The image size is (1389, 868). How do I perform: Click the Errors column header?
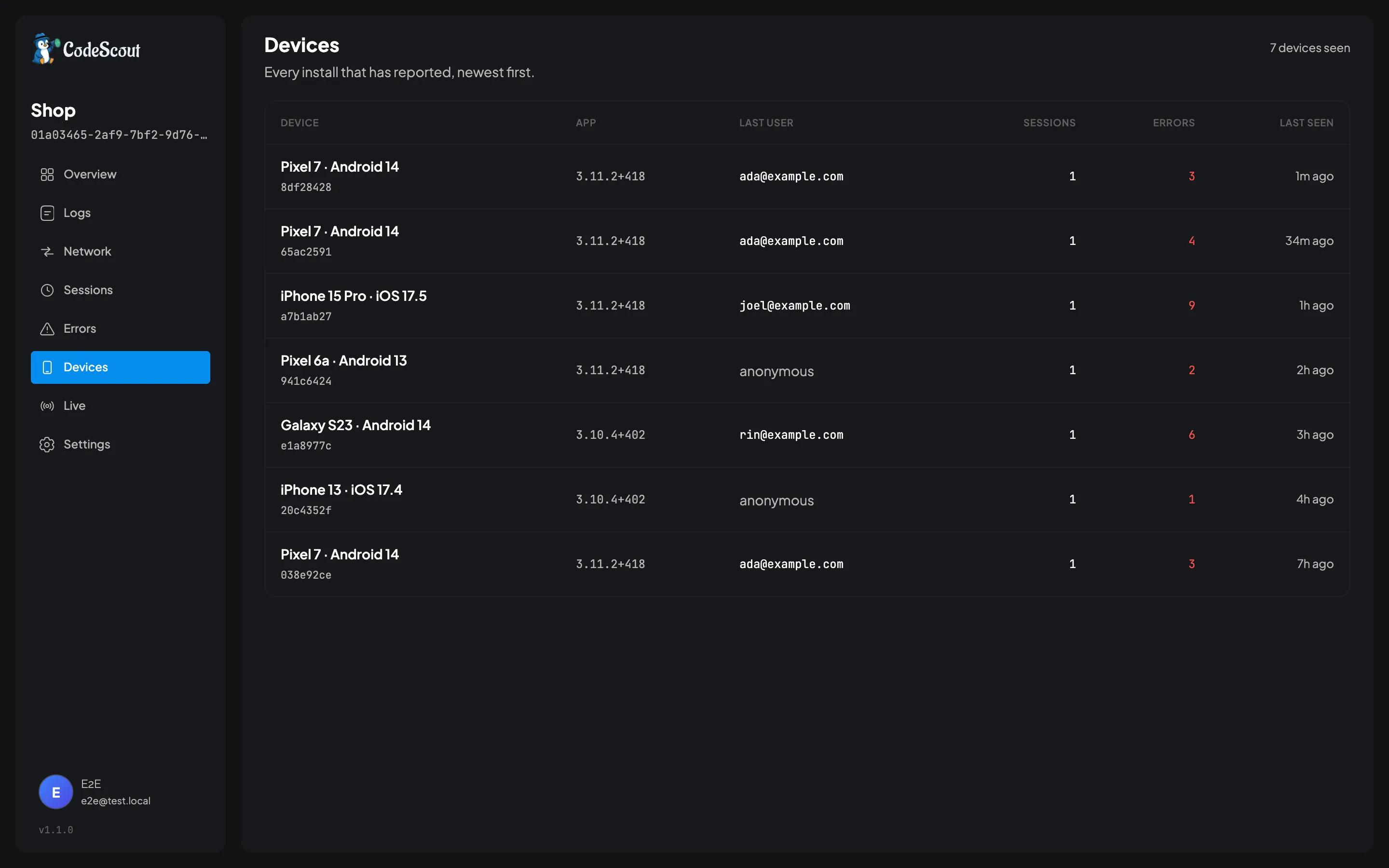coord(1174,123)
